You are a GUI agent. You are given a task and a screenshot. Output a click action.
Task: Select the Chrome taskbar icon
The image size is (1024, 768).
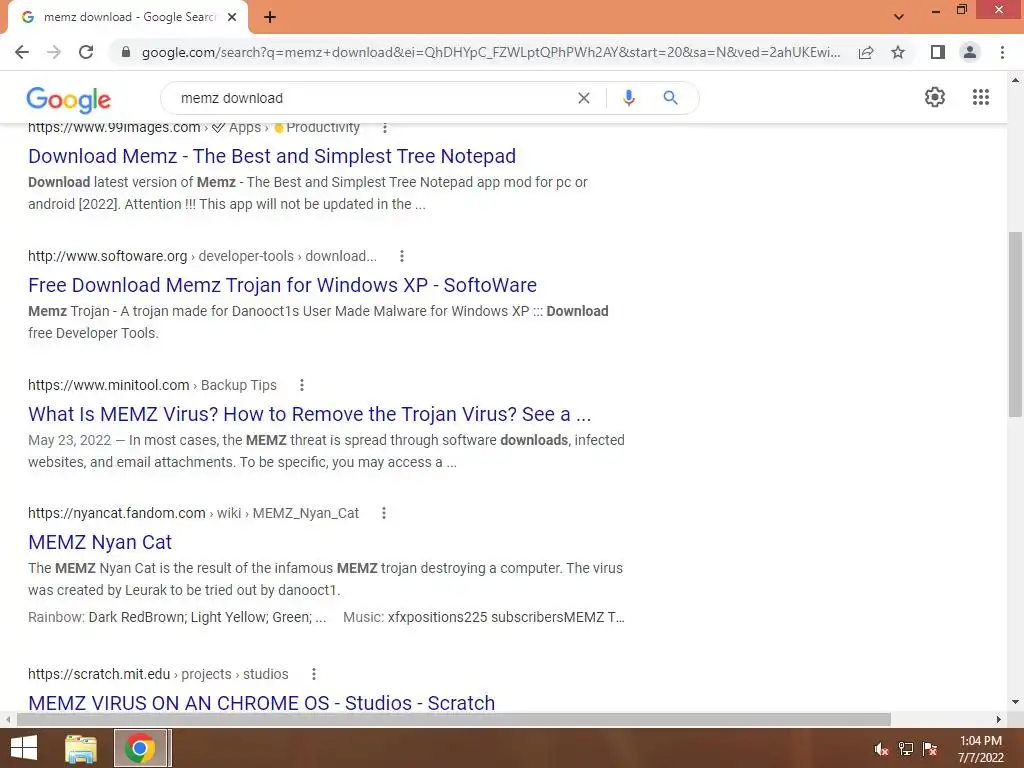click(140, 748)
